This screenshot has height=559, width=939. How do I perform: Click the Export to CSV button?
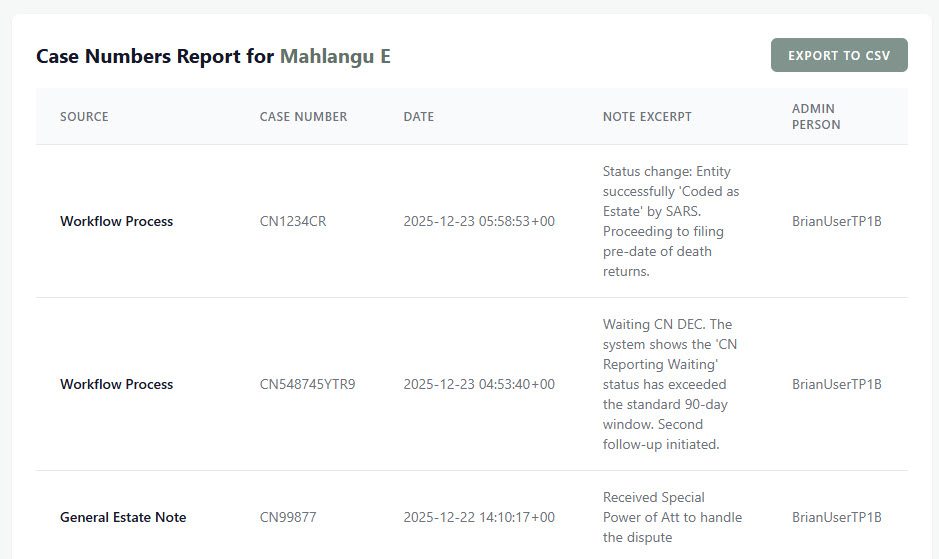(839, 55)
